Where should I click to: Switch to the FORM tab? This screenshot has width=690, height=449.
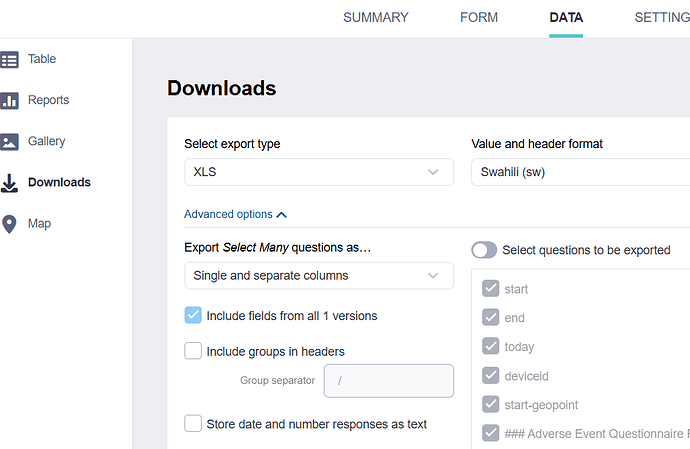[479, 18]
